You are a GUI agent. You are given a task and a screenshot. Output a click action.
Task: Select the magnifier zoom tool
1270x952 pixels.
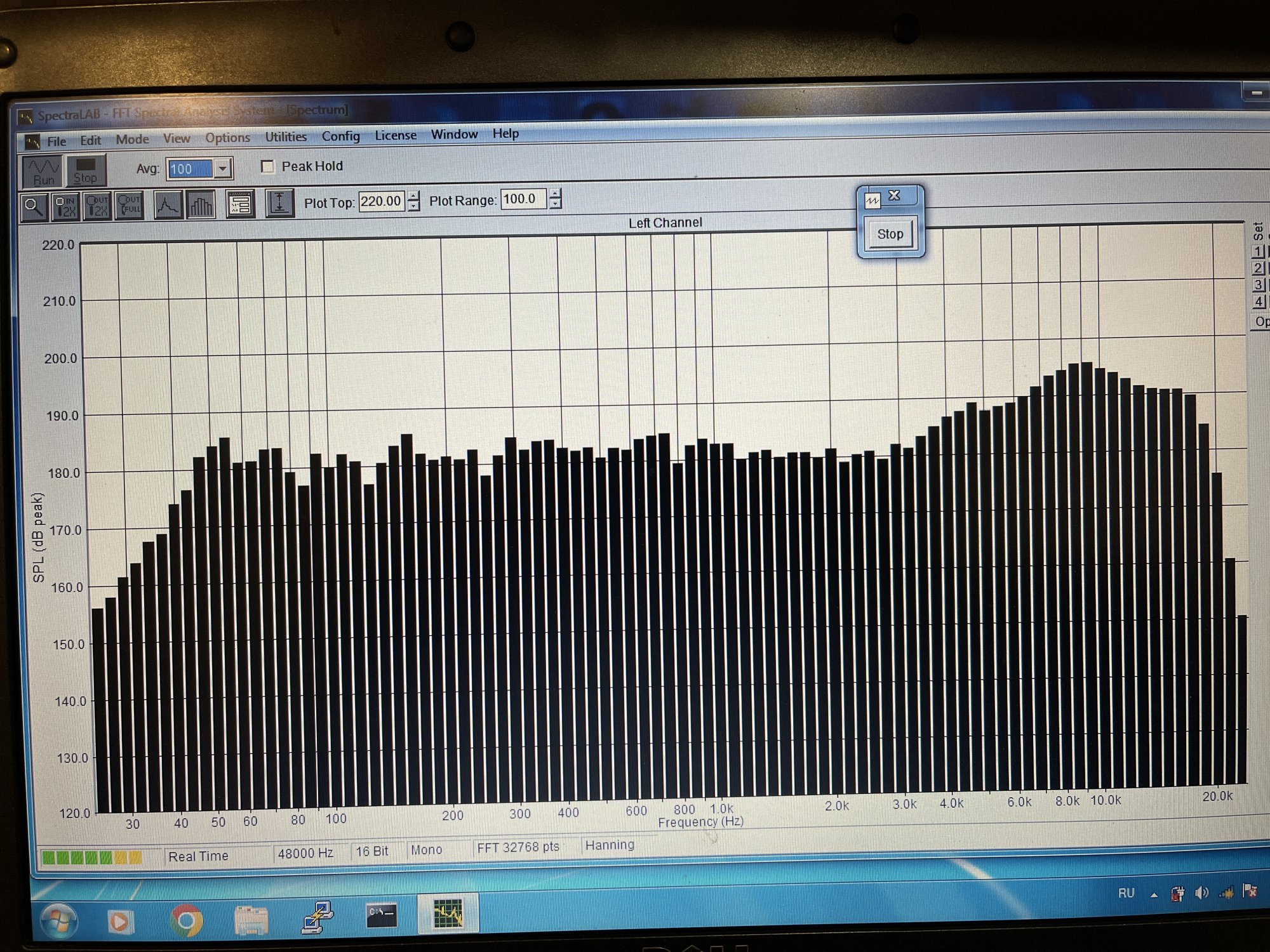coord(34,207)
